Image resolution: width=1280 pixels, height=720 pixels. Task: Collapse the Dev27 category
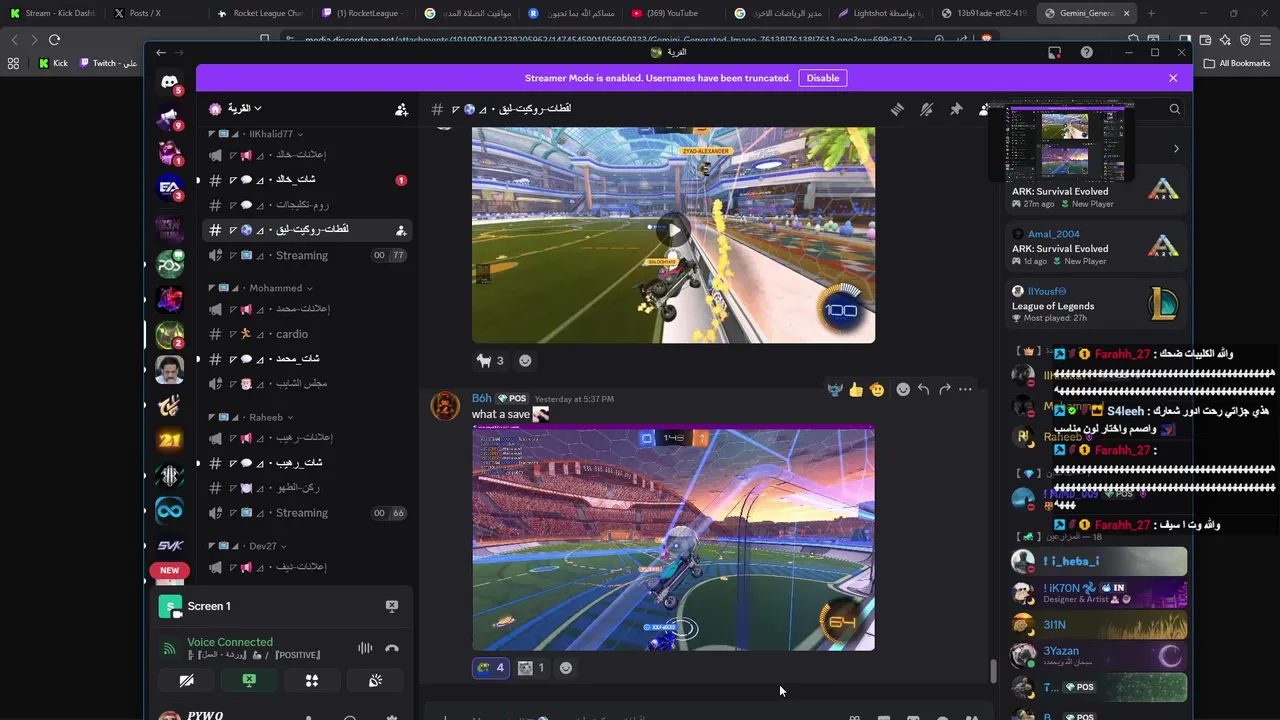(x=247, y=546)
